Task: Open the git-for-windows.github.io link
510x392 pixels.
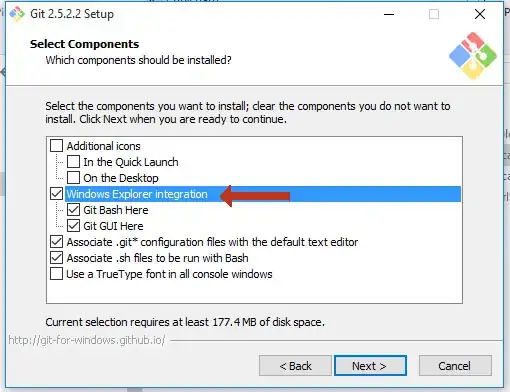Action: (x=87, y=340)
